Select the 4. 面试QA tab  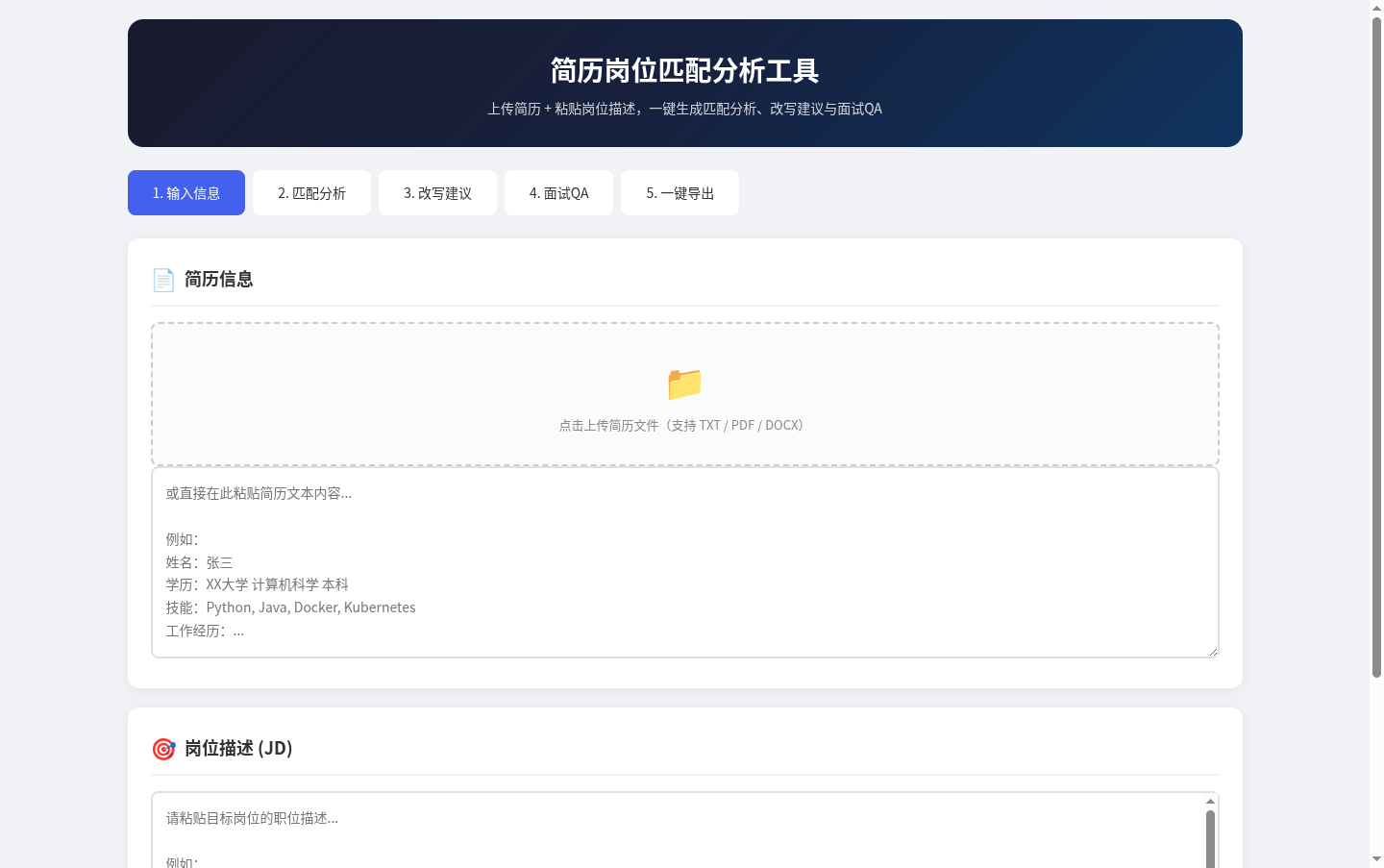[x=558, y=193]
